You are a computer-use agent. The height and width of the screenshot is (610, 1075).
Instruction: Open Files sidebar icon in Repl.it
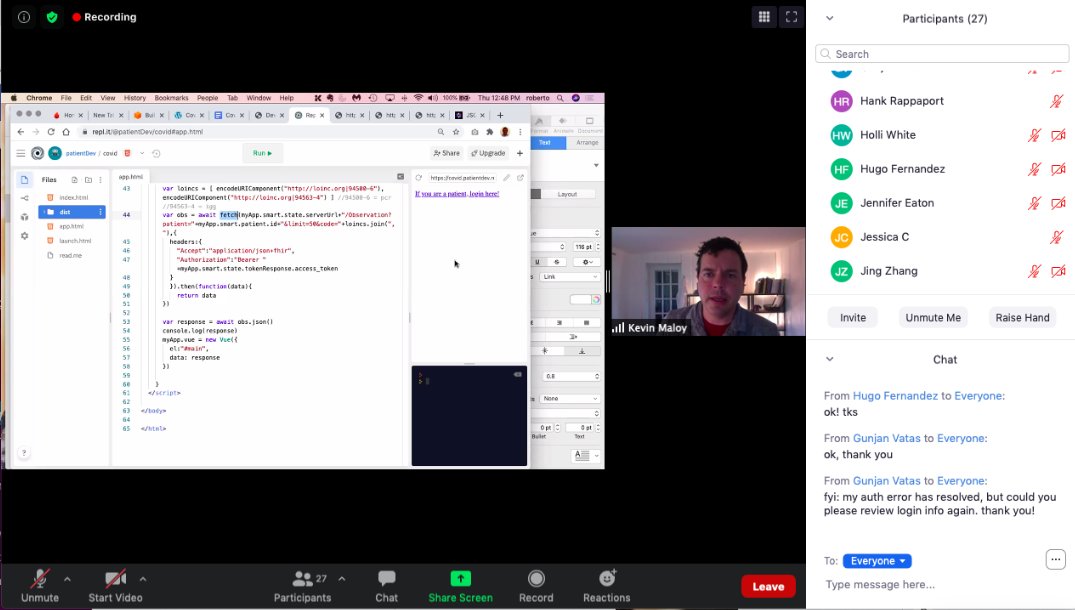click(25, 180)
